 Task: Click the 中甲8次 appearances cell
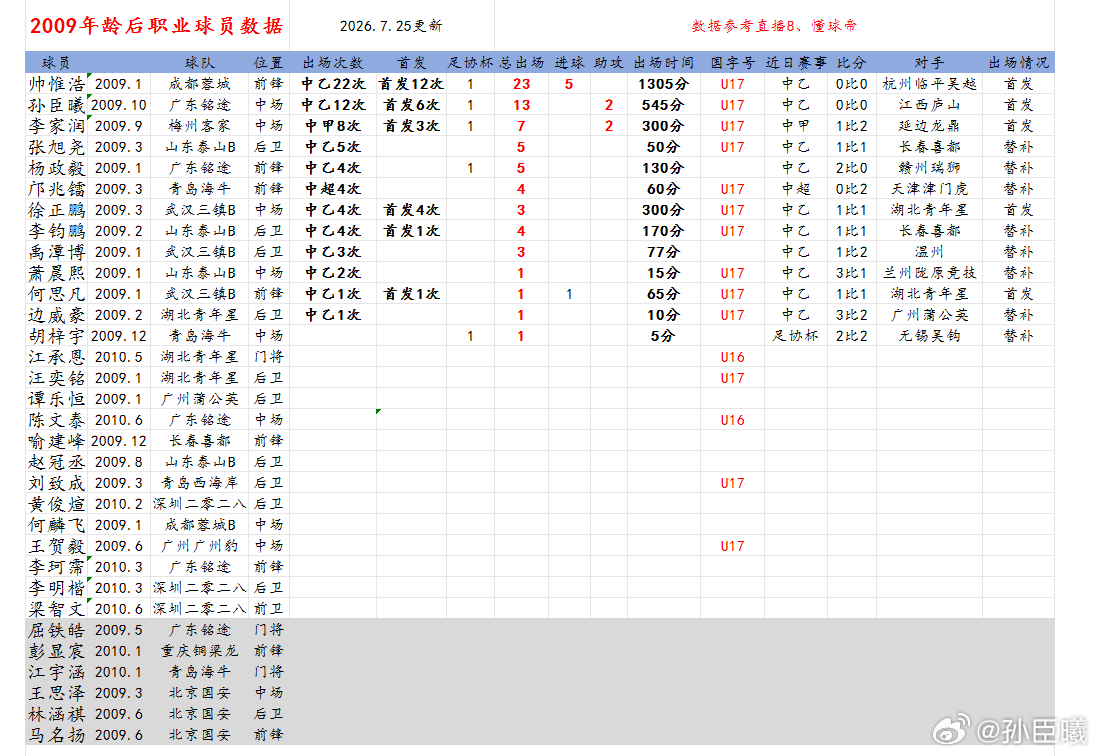pyautogui.click(x=333, y=126)
